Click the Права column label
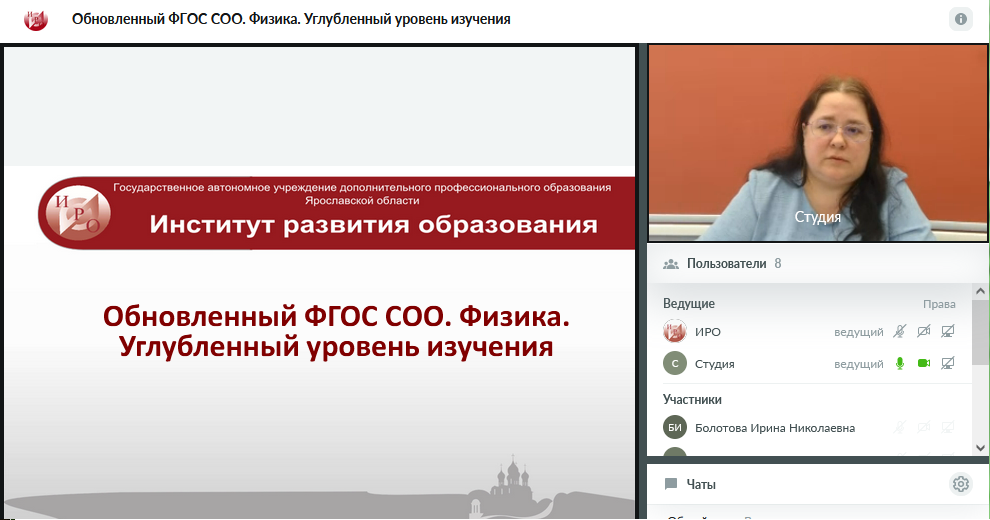Screen dimensions: 990x520 939,304
